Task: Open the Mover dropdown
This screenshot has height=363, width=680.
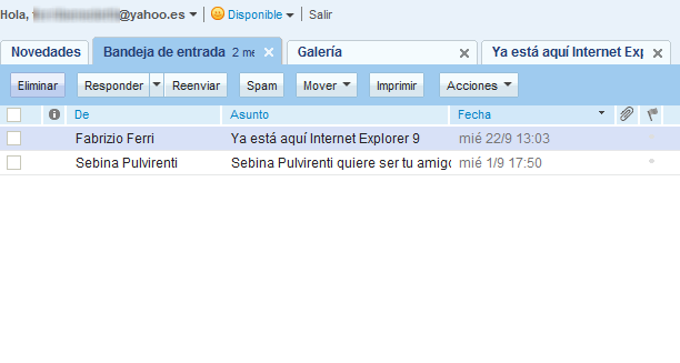Action: tap(327, 85)
